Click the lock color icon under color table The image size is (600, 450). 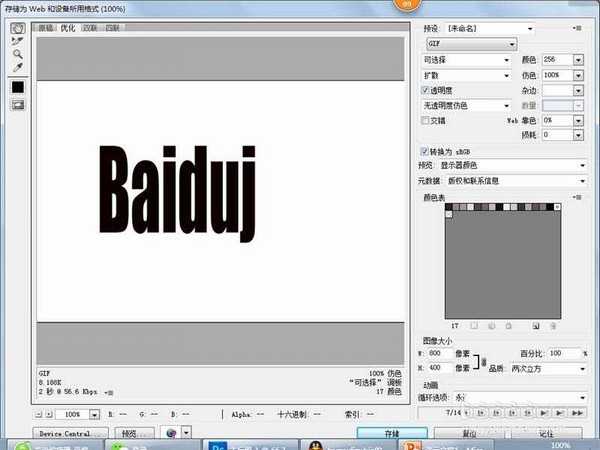[509, 326]
